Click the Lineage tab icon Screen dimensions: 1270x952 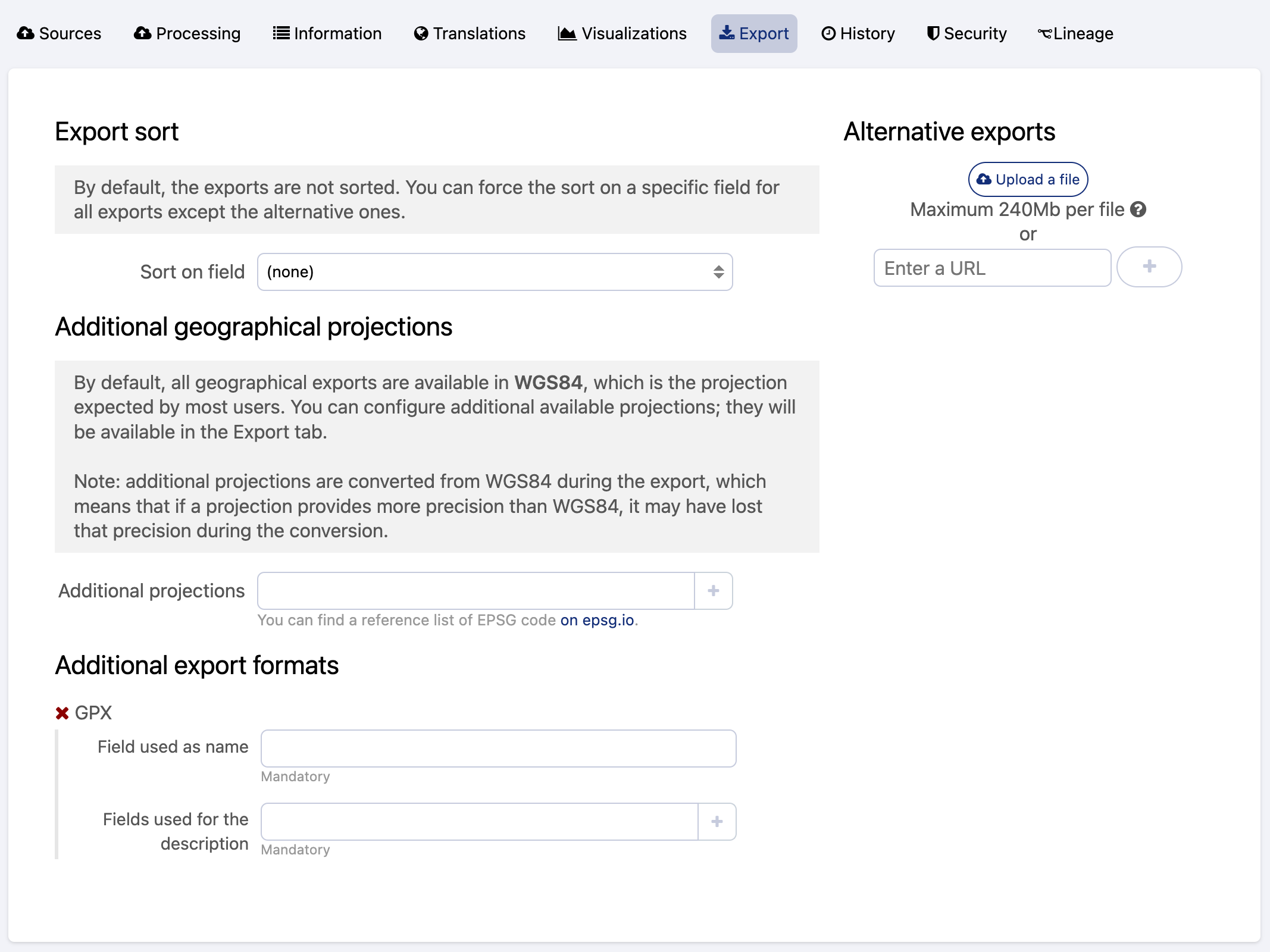tap(1044, 34)
